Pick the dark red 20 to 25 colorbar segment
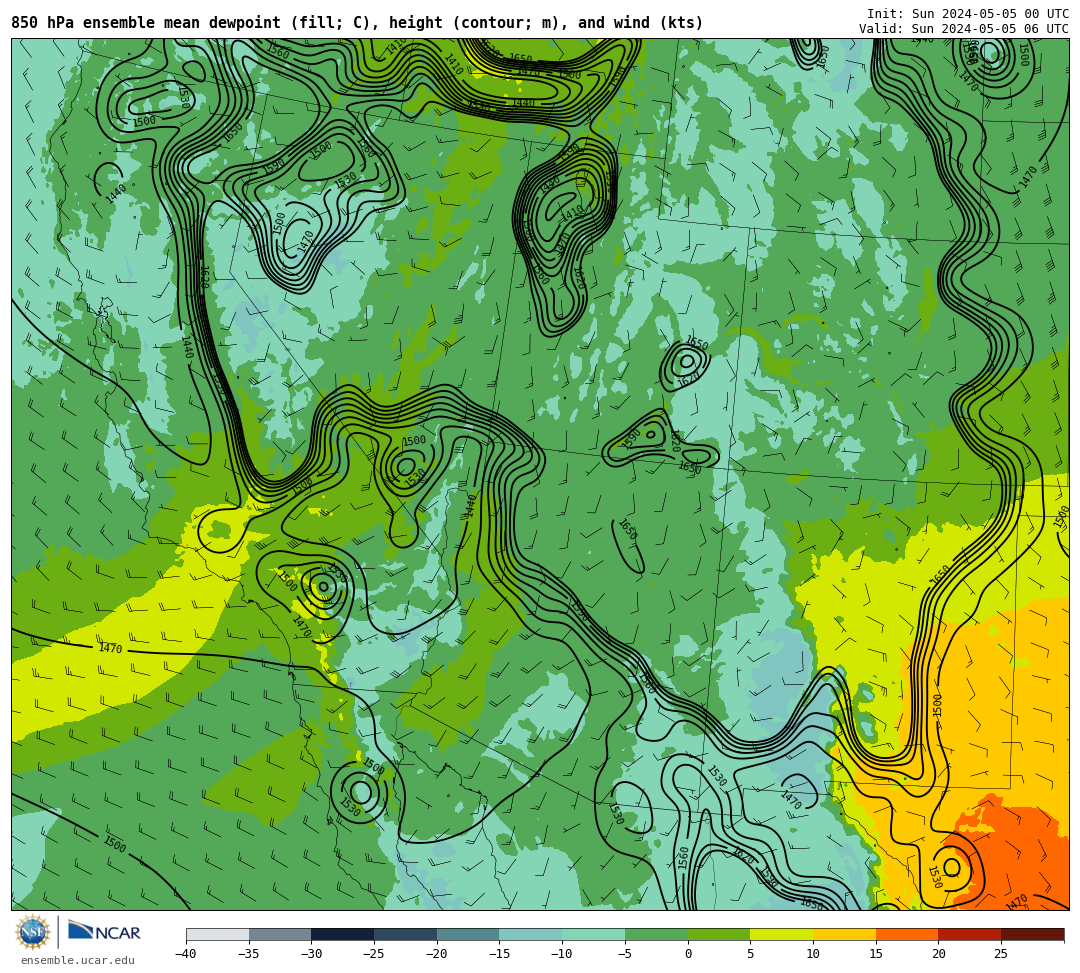Viewport: 1080px width, 973px height. [x=970, y=934]
